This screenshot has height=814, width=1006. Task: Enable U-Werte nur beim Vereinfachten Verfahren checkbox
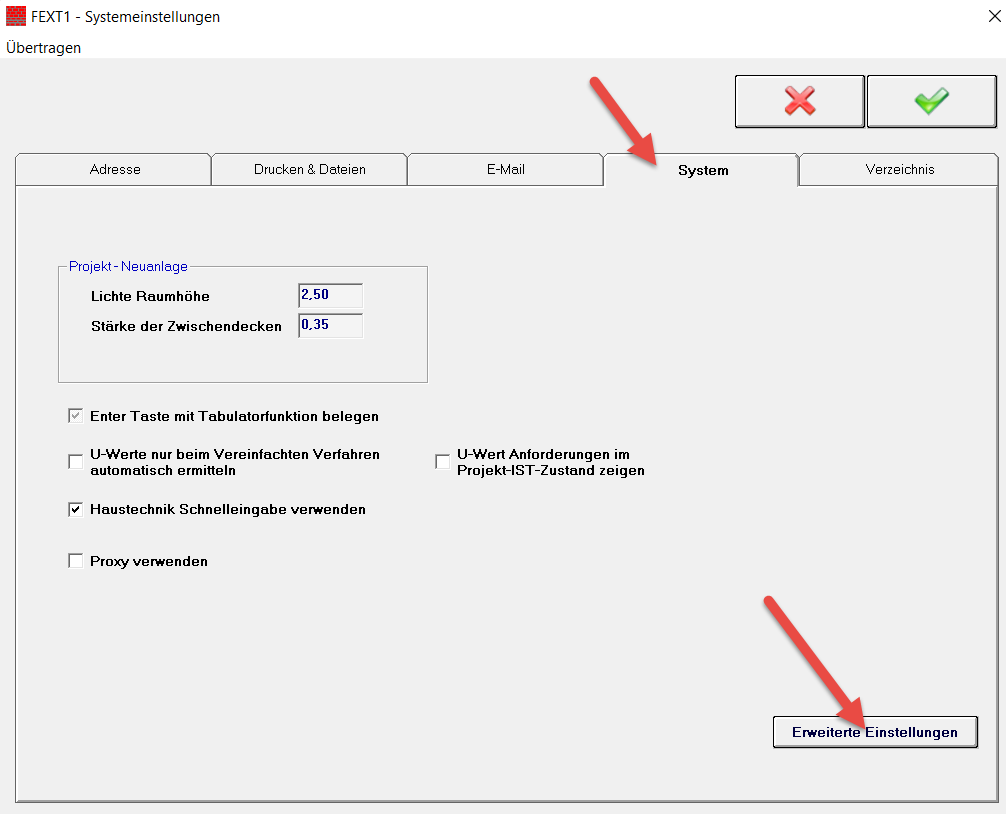(76, 462)
